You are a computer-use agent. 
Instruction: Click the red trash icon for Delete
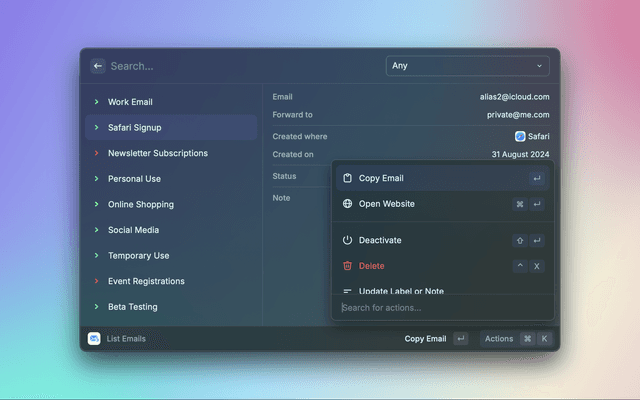coord(347,266)
